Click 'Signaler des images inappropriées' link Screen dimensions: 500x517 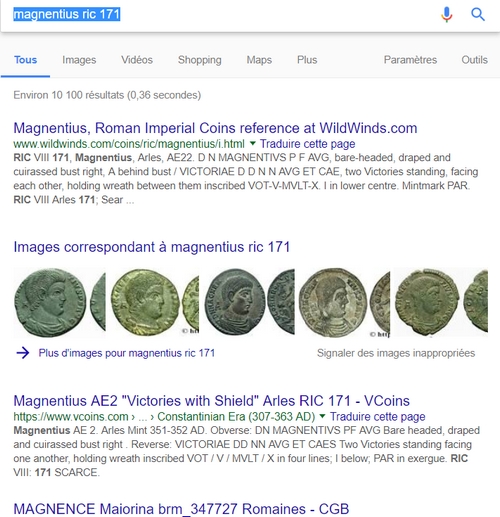pos(396,353)
